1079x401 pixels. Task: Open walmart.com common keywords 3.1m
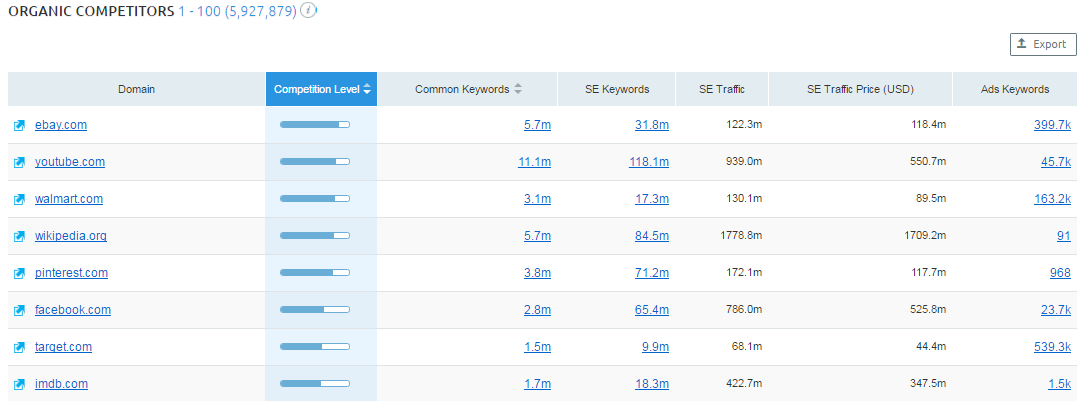537,199
